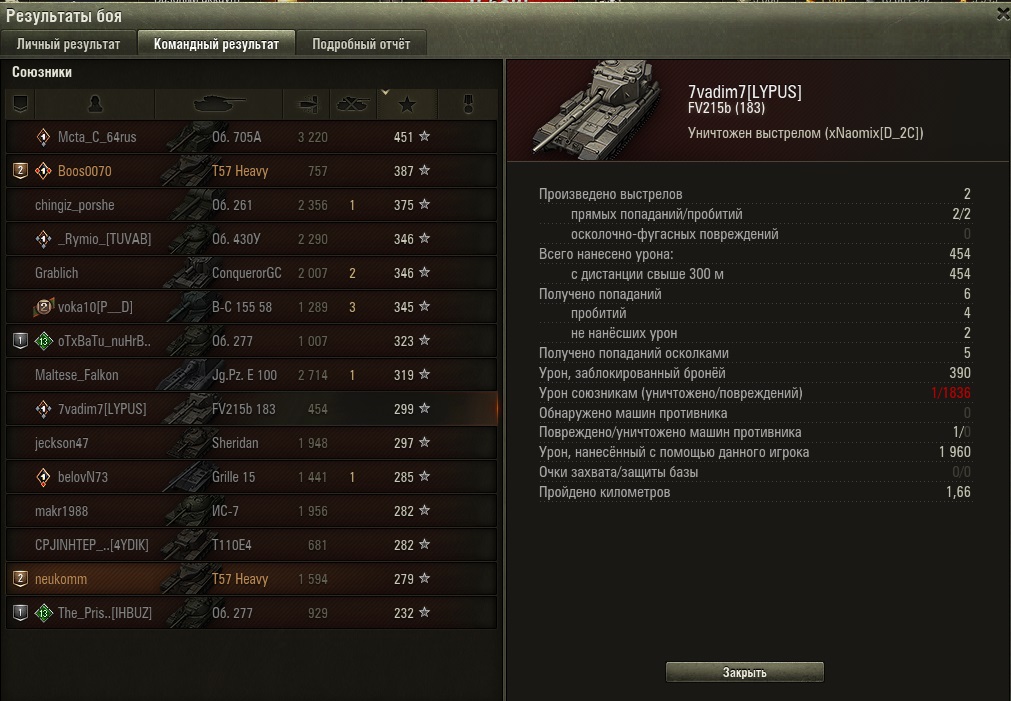Select the Командный результат tab
This screenshot has height=701, width=1011.
click(x=216, y=44)
